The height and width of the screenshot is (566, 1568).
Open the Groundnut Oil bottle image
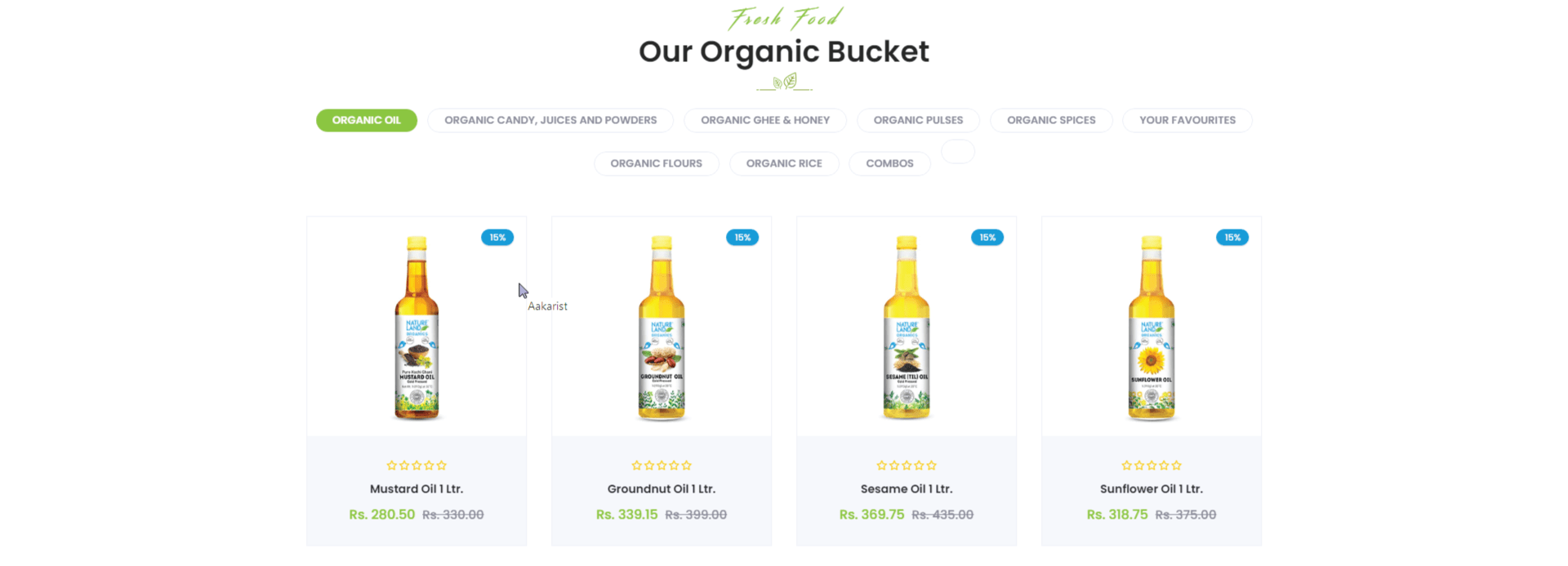point(661,328)
